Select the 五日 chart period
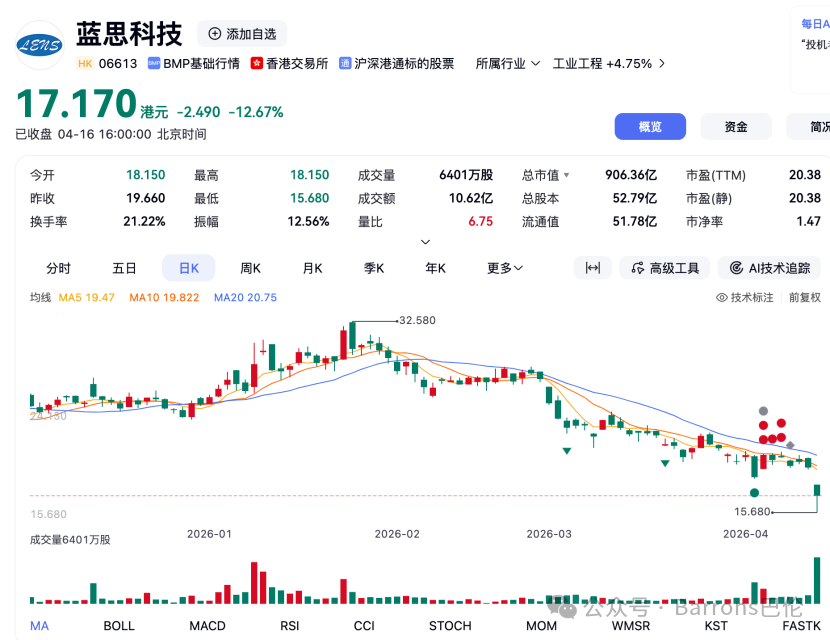 [x=124, y=268]
